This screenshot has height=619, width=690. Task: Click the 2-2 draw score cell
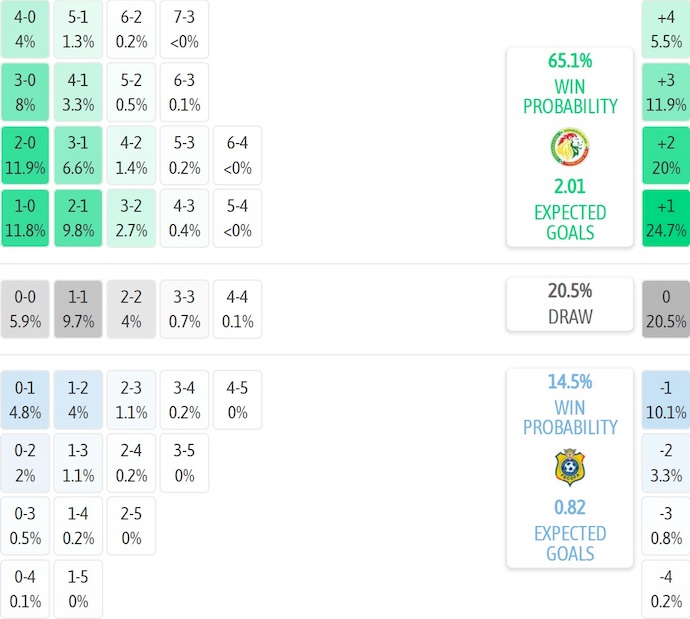click(x=131, y=309)
